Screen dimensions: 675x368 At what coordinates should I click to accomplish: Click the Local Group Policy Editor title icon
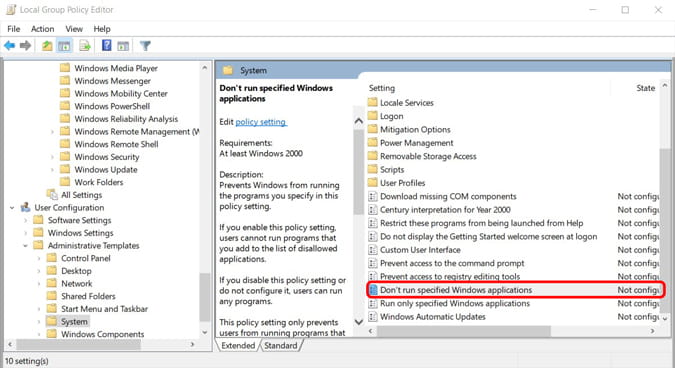(11, 9)
